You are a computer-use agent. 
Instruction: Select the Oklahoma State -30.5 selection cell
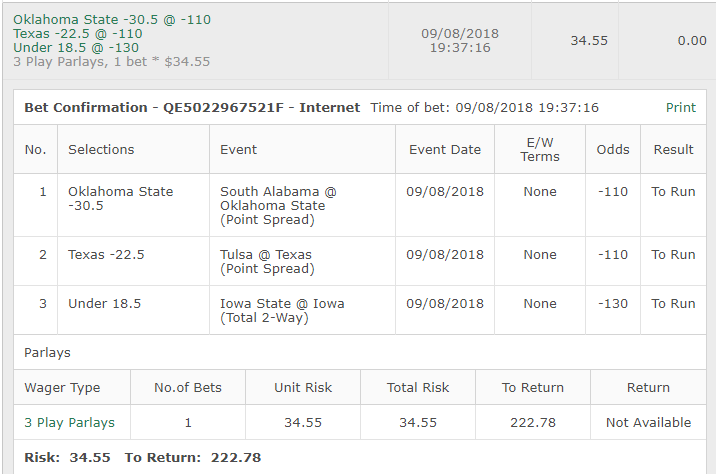click(x=120, y=198)
